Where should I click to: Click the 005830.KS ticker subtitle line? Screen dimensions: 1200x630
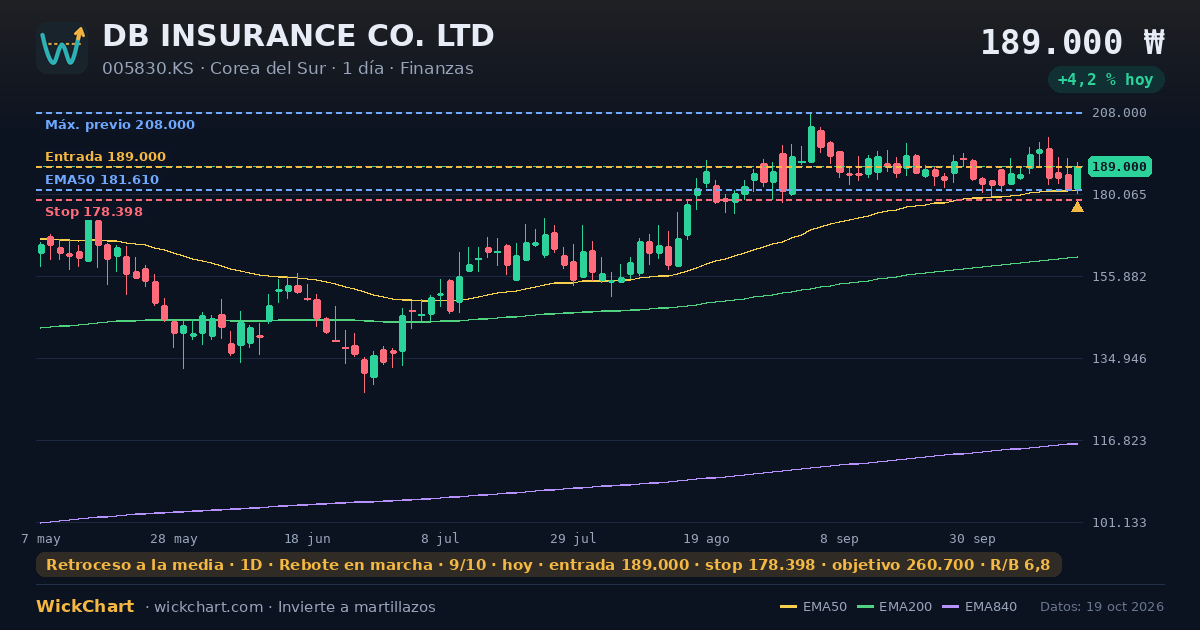(x=288, y=69)
